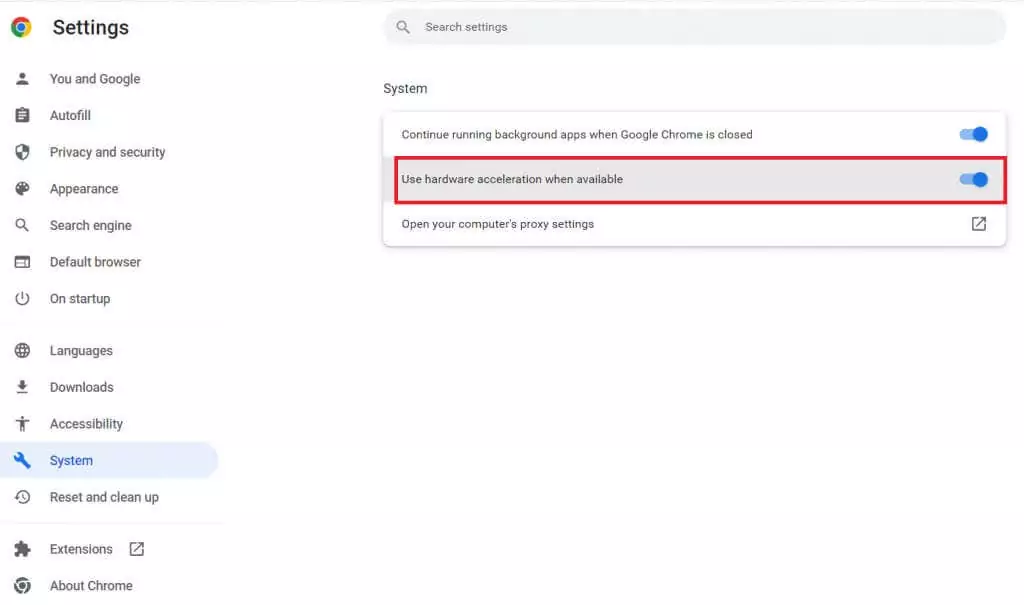
Task: Select On startup in sidebar
Action: [x=80, y=299]
